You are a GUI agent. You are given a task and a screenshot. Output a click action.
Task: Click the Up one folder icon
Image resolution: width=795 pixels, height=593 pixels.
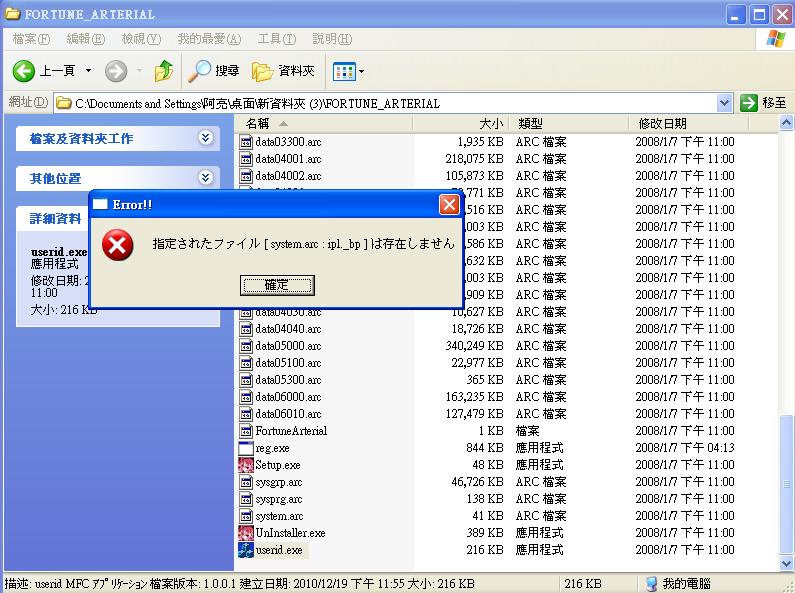[163, 71]
